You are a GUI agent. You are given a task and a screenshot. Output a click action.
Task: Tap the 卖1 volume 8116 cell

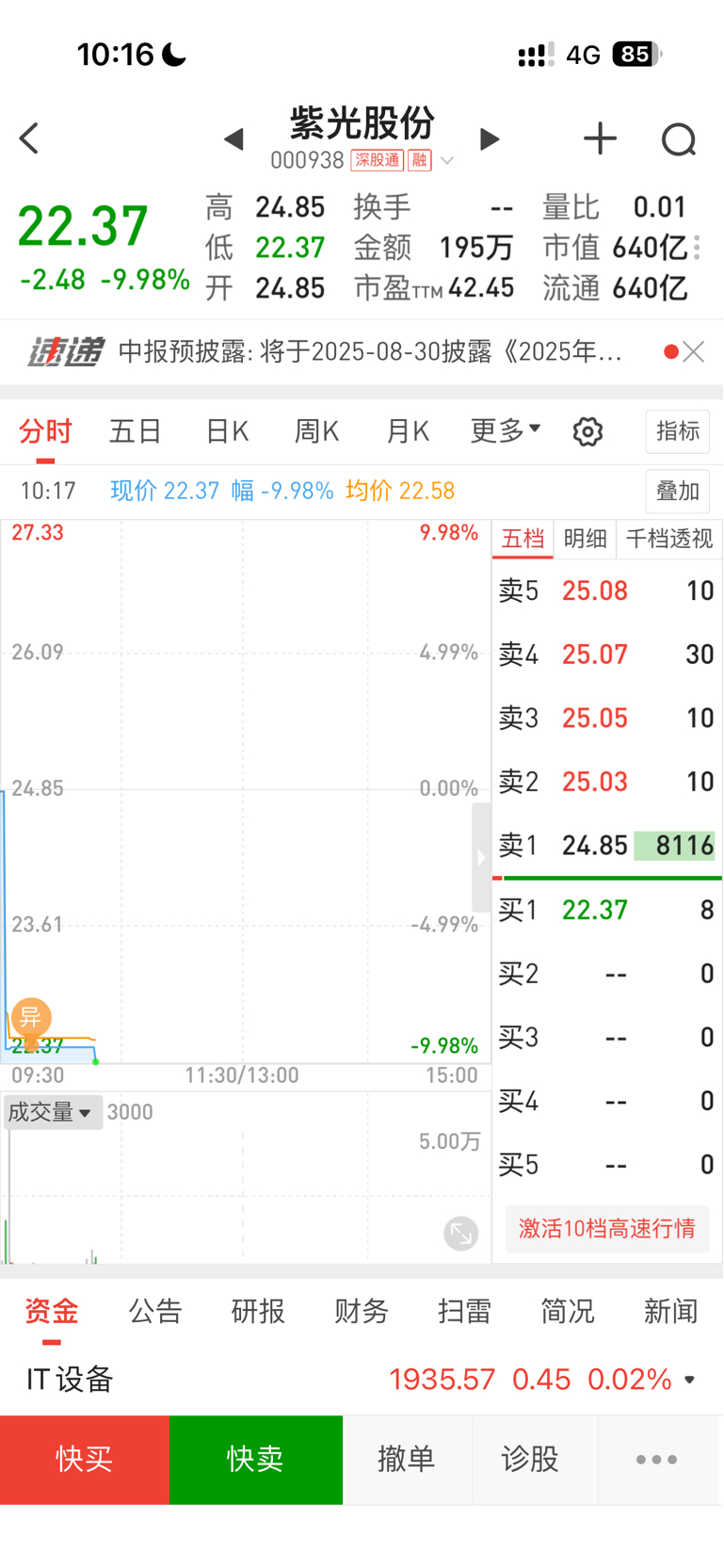click(675, 846)
